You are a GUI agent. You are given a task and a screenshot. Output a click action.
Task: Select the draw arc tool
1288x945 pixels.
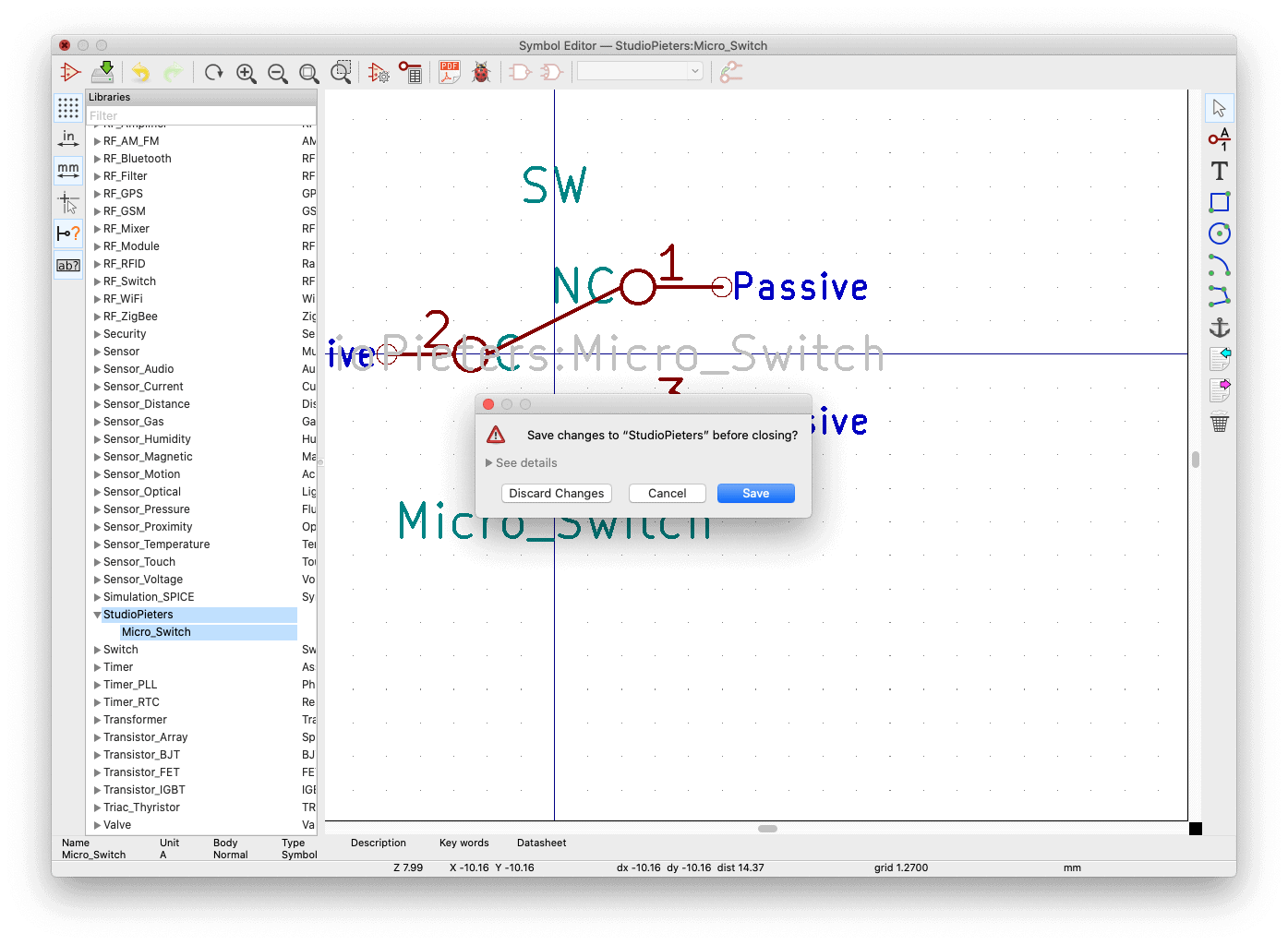tap(1220, 266)
